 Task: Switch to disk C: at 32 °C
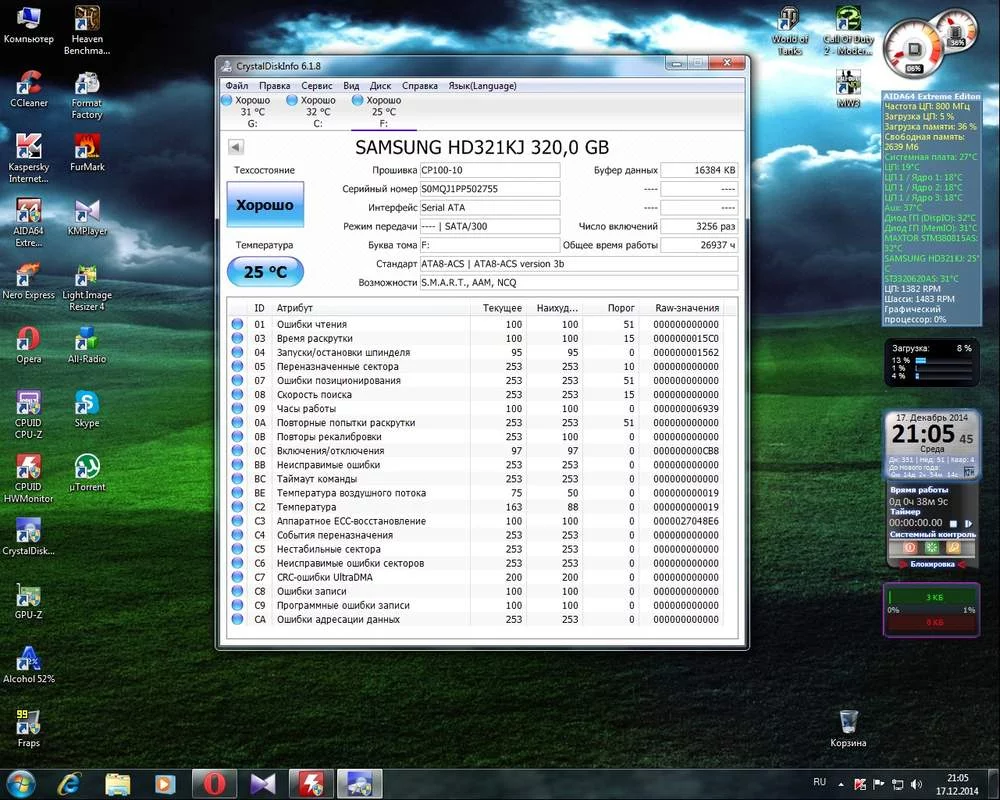pos(318,111)
